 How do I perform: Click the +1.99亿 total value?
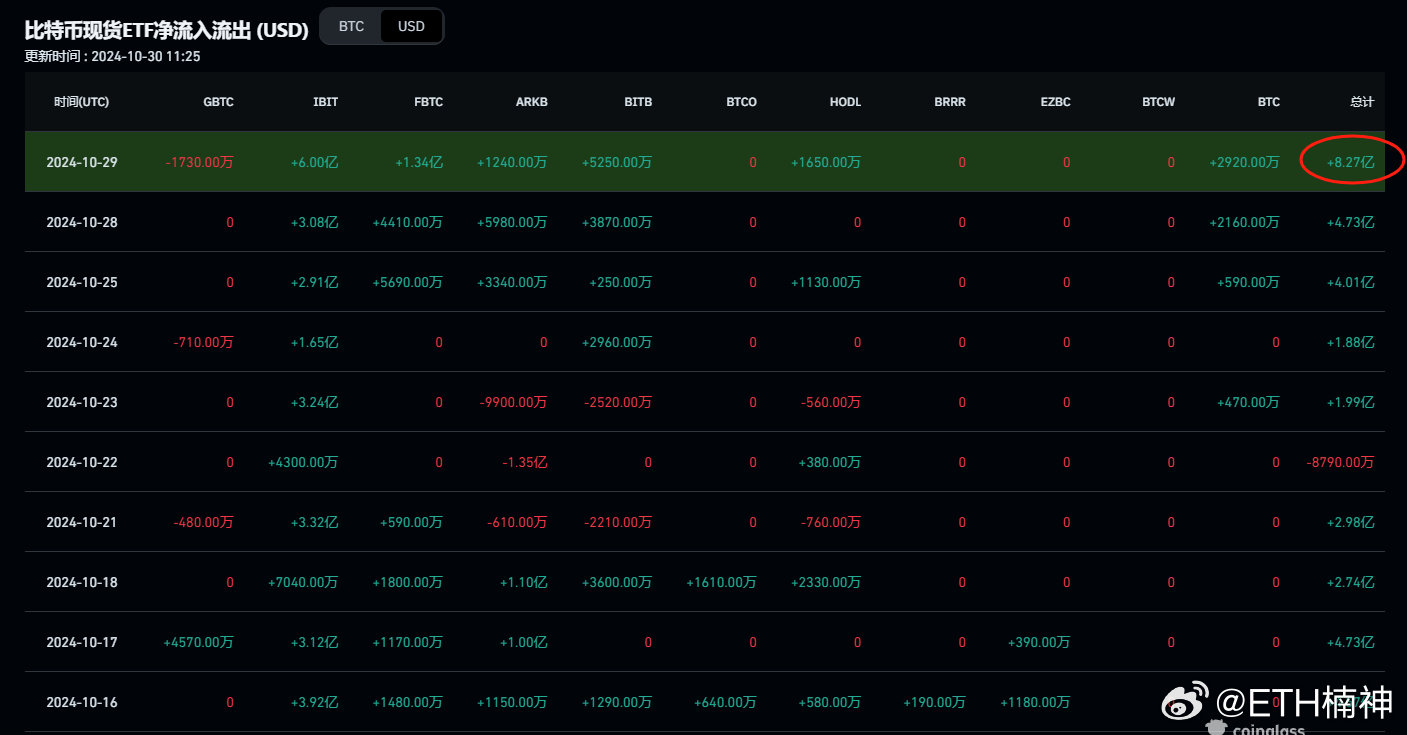coord(1351,402)
